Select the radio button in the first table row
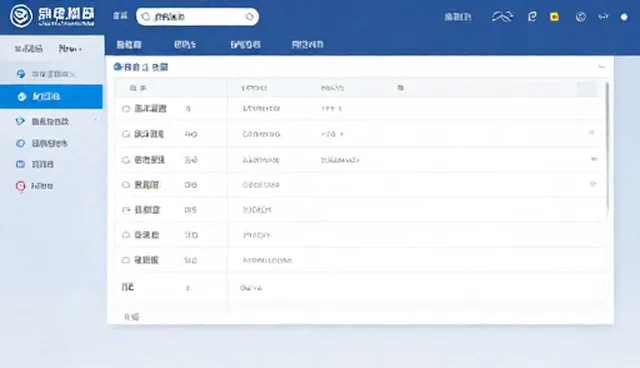The width and height of the screenshot is (640, 368). [x=126, y=109]
